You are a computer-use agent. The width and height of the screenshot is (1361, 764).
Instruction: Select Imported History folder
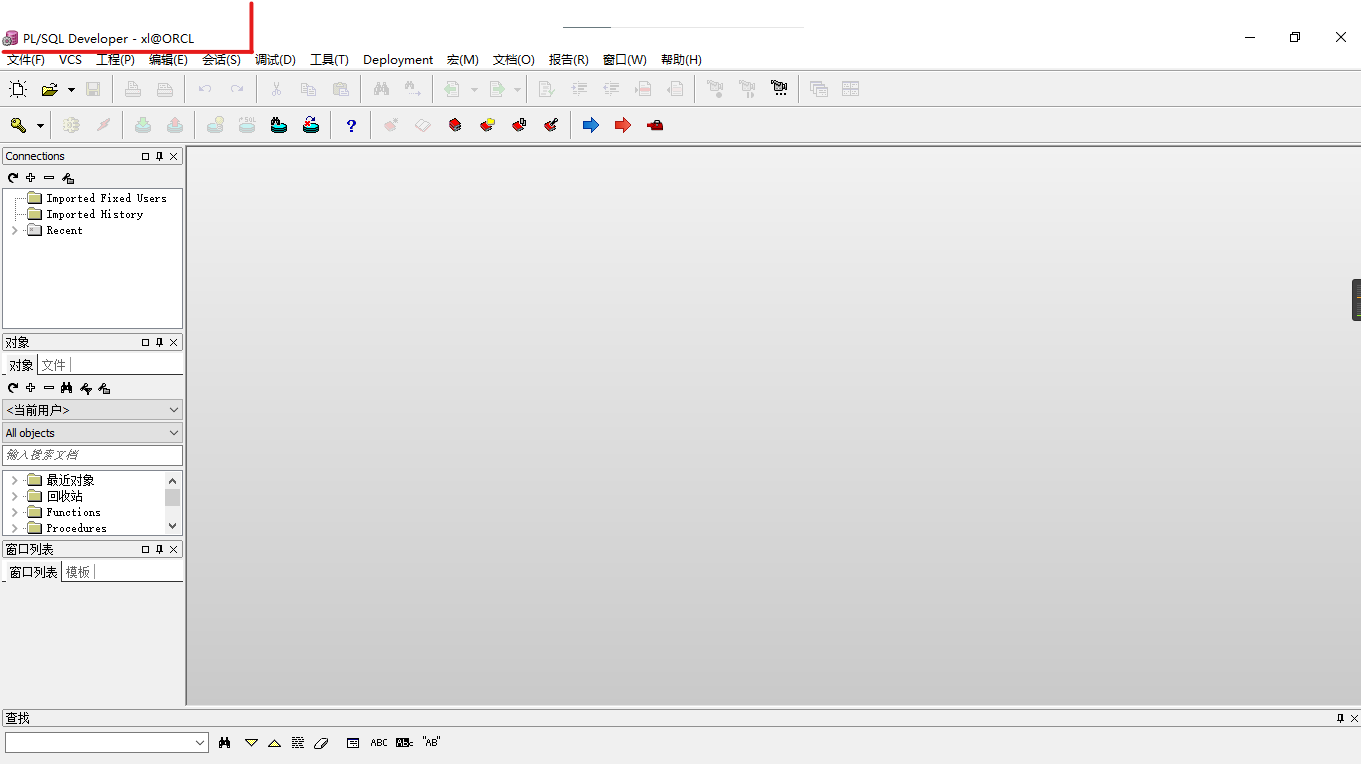click(94, 214)
